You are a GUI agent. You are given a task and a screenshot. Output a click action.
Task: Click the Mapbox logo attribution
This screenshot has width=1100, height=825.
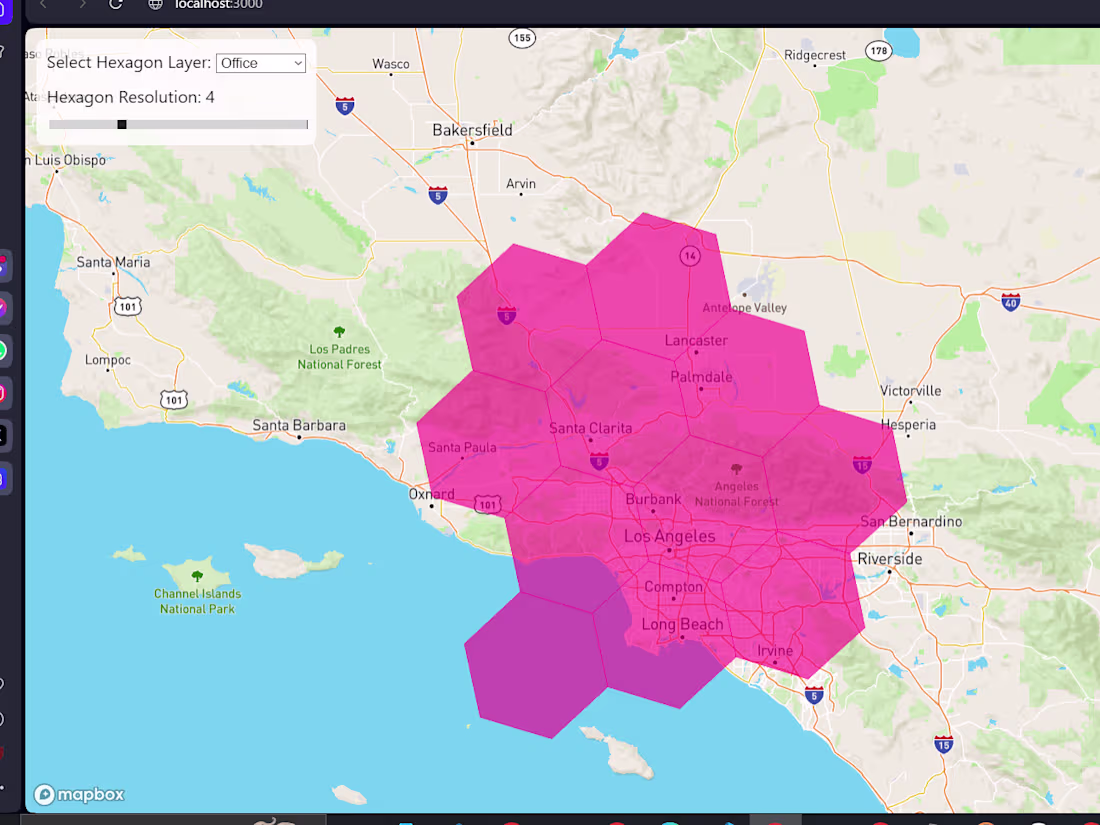(x=78, y=794)
